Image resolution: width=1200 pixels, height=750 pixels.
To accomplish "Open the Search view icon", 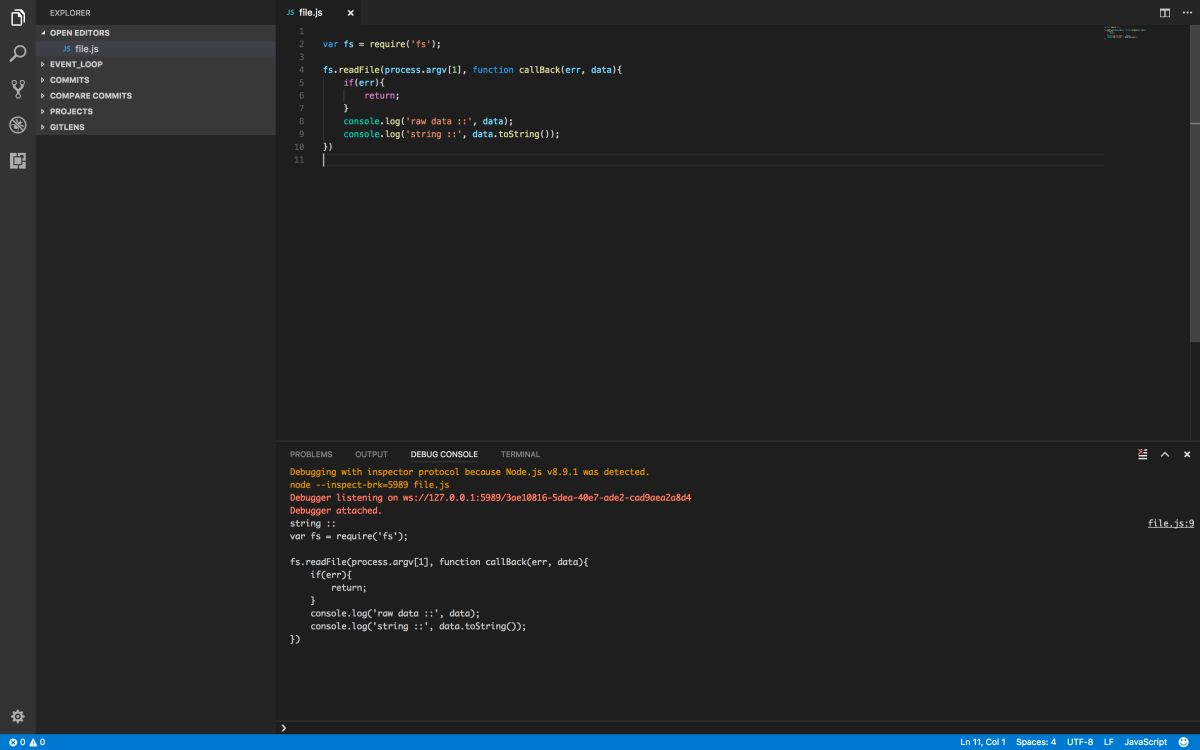I will coord(17,53).
